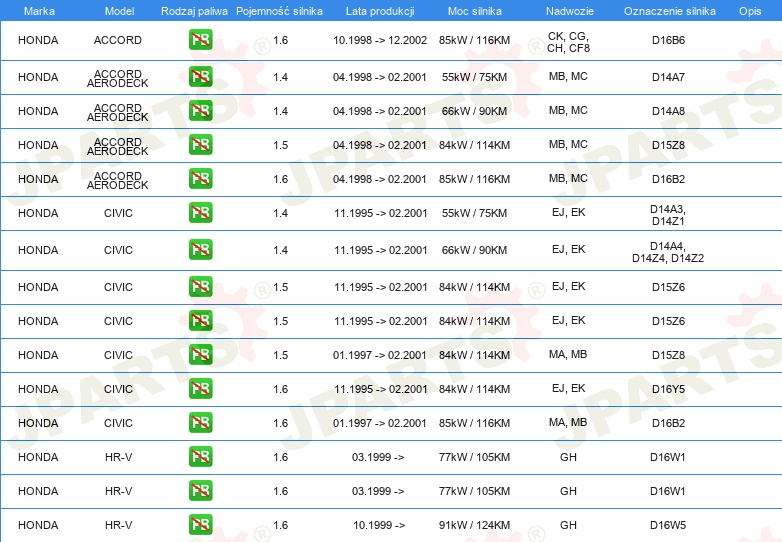This screenshot has width=782, height=542.
Task: Select the engine codes D14A3, D14Z1
Action: pos(668,215)
